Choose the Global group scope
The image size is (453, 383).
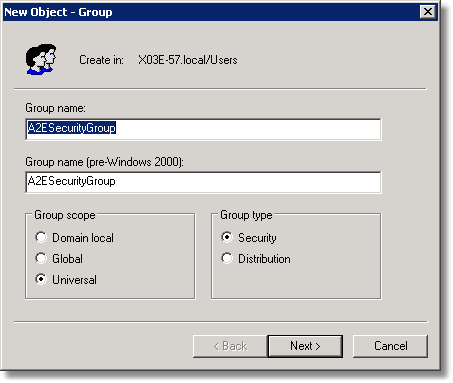[x=59, y=259]
